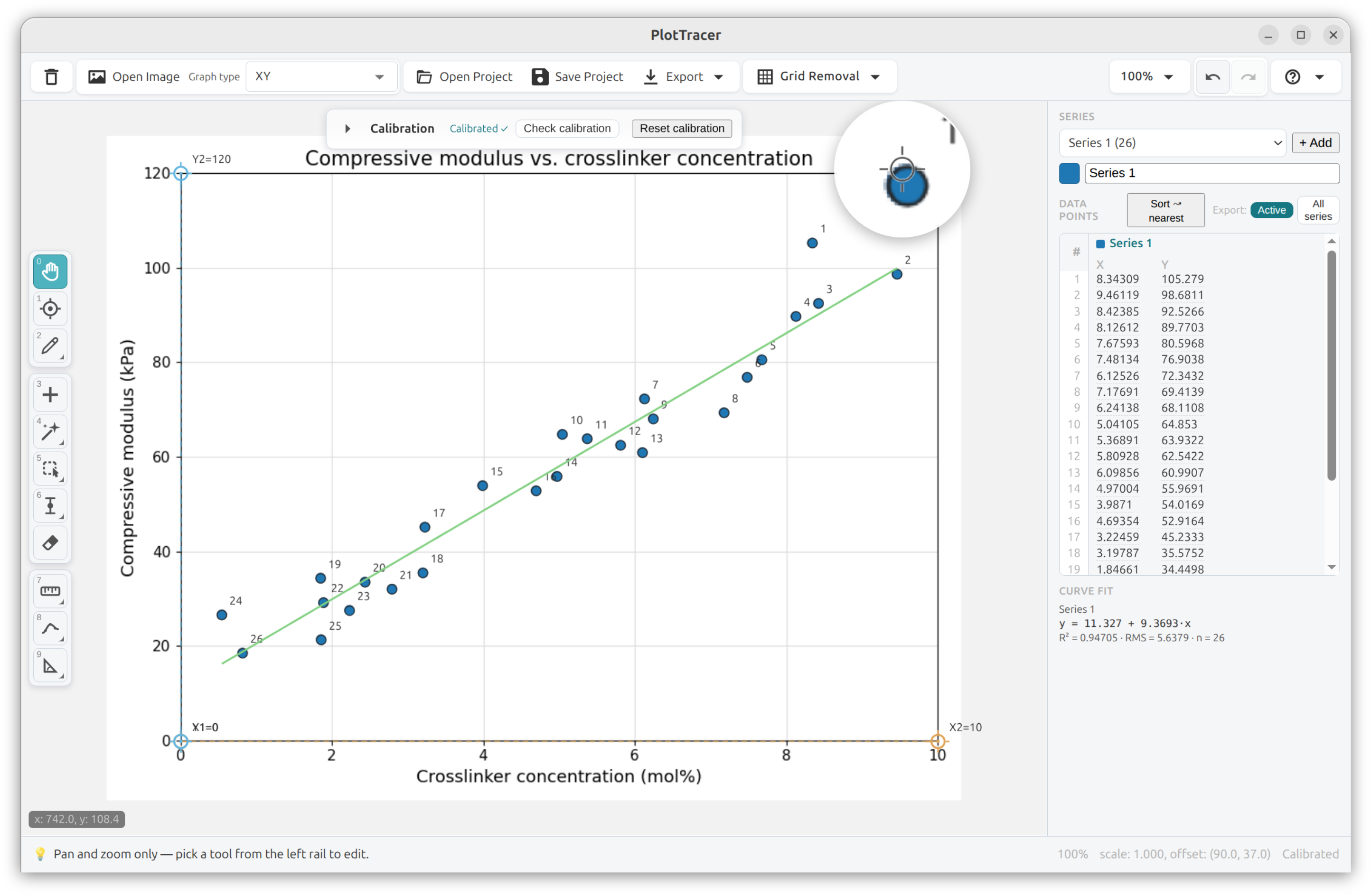Click the origin X1=0 calibration marker
1371x896 pixels.
coord(181,741)
